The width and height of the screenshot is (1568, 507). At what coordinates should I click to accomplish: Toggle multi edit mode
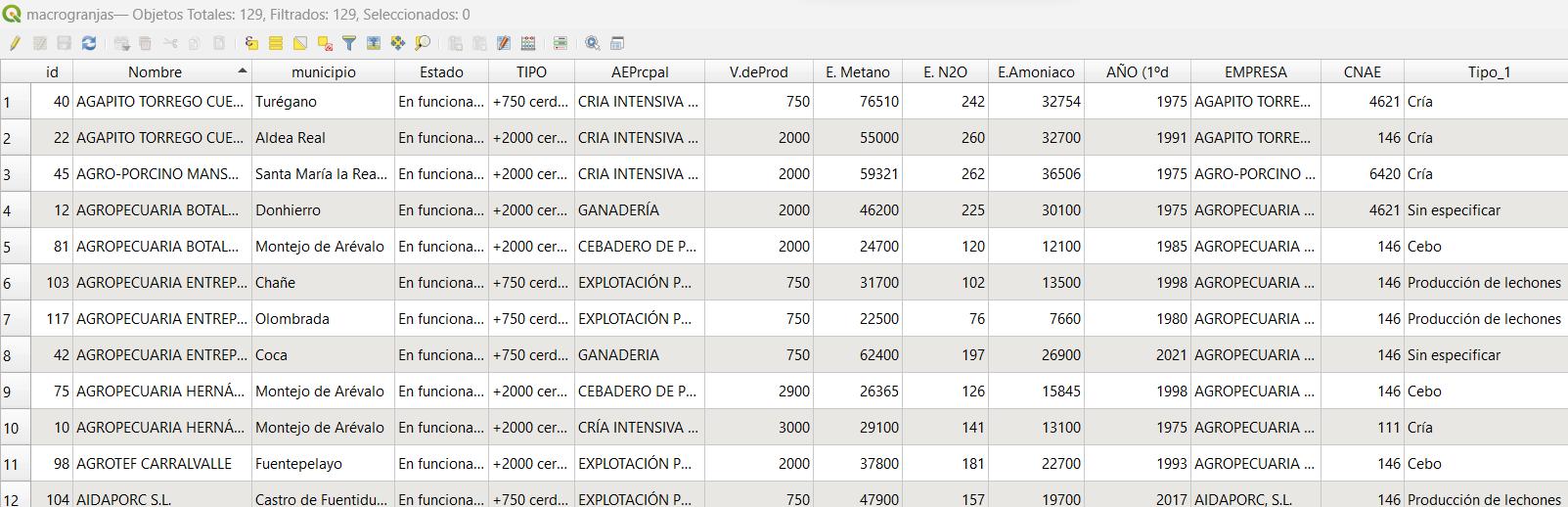[x=40, y=43]
